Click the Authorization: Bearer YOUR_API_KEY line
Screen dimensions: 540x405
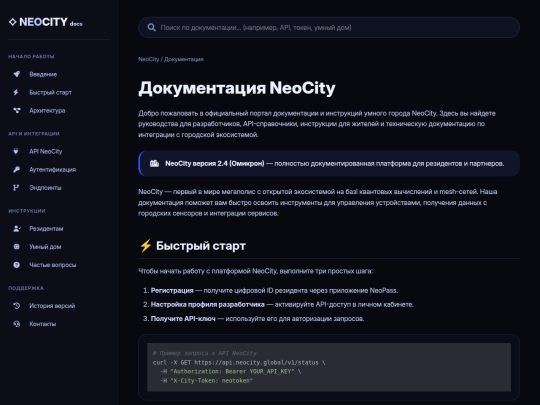pos(230,372)
